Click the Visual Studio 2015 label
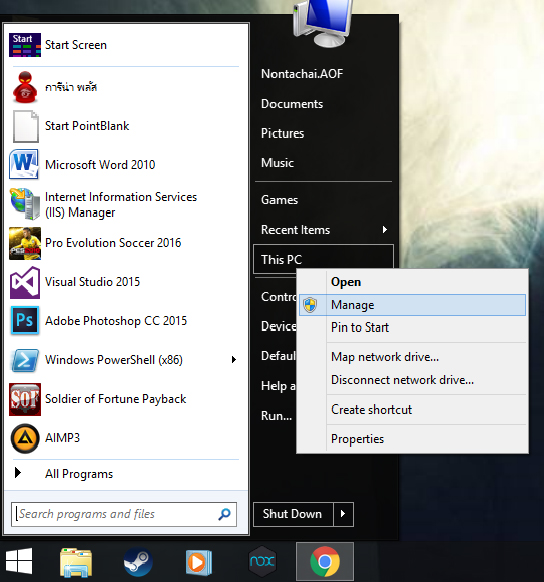Image resolution: width=544 pixels, height=582 pixels. 92,282
